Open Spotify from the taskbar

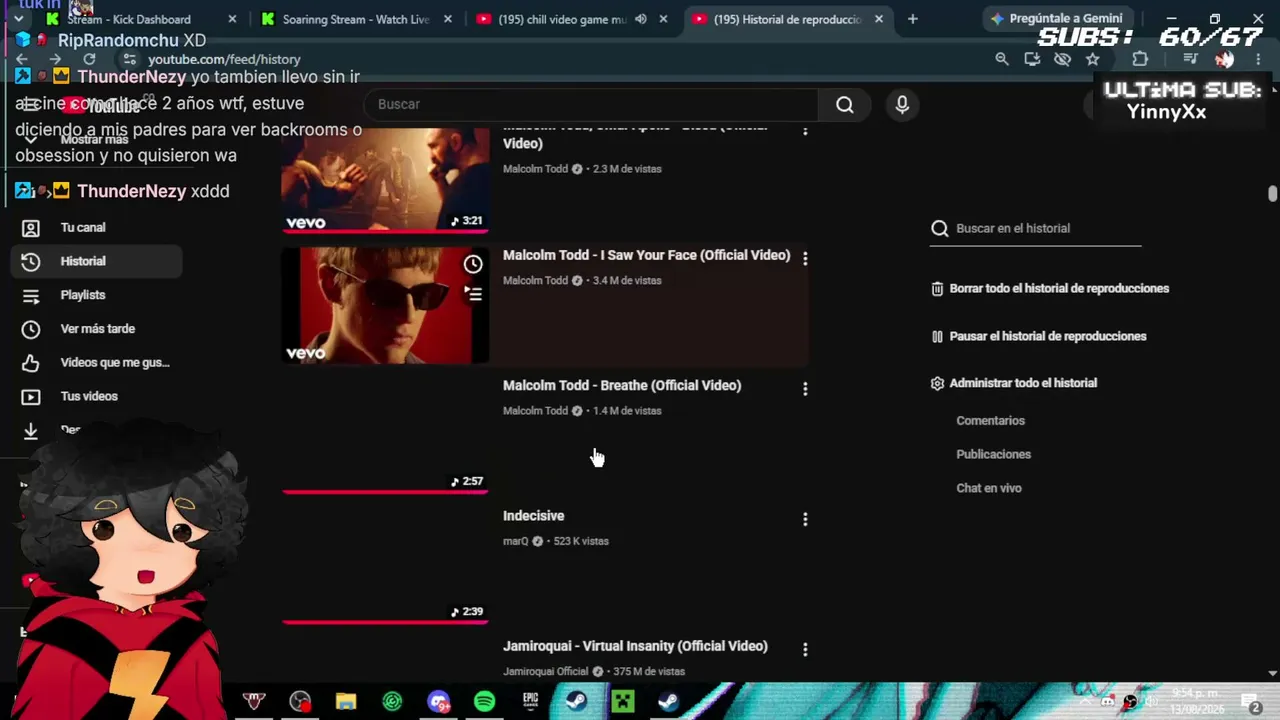[x=484, y=701]
